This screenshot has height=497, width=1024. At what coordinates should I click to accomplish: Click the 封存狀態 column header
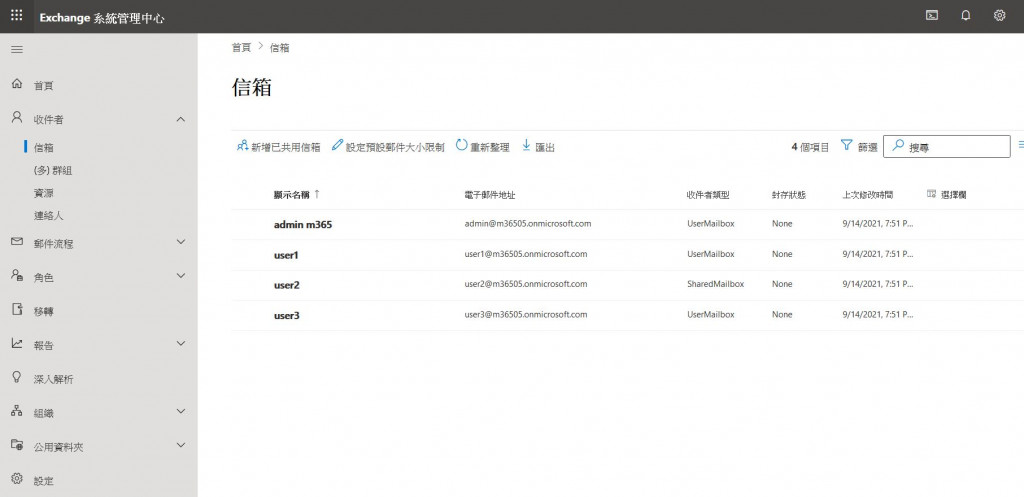[x=788, y=195]
